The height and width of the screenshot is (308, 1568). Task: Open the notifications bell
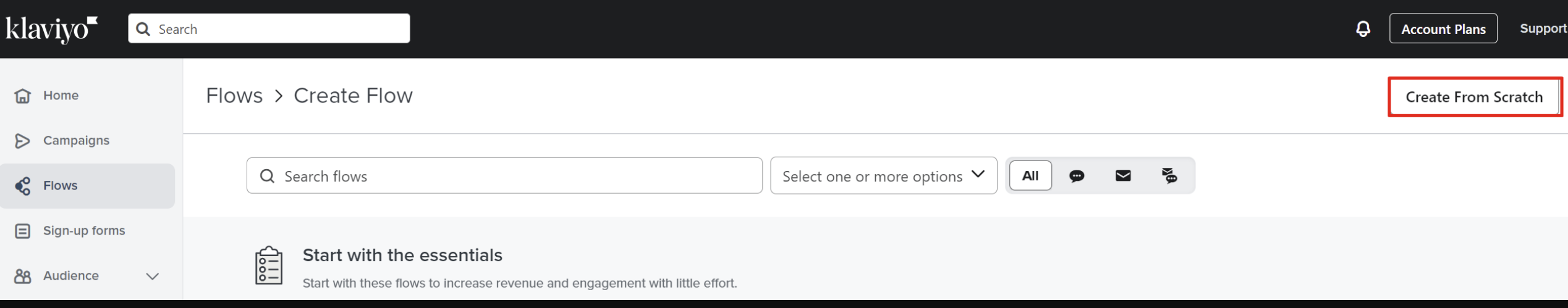click(x=1363, y=28)
